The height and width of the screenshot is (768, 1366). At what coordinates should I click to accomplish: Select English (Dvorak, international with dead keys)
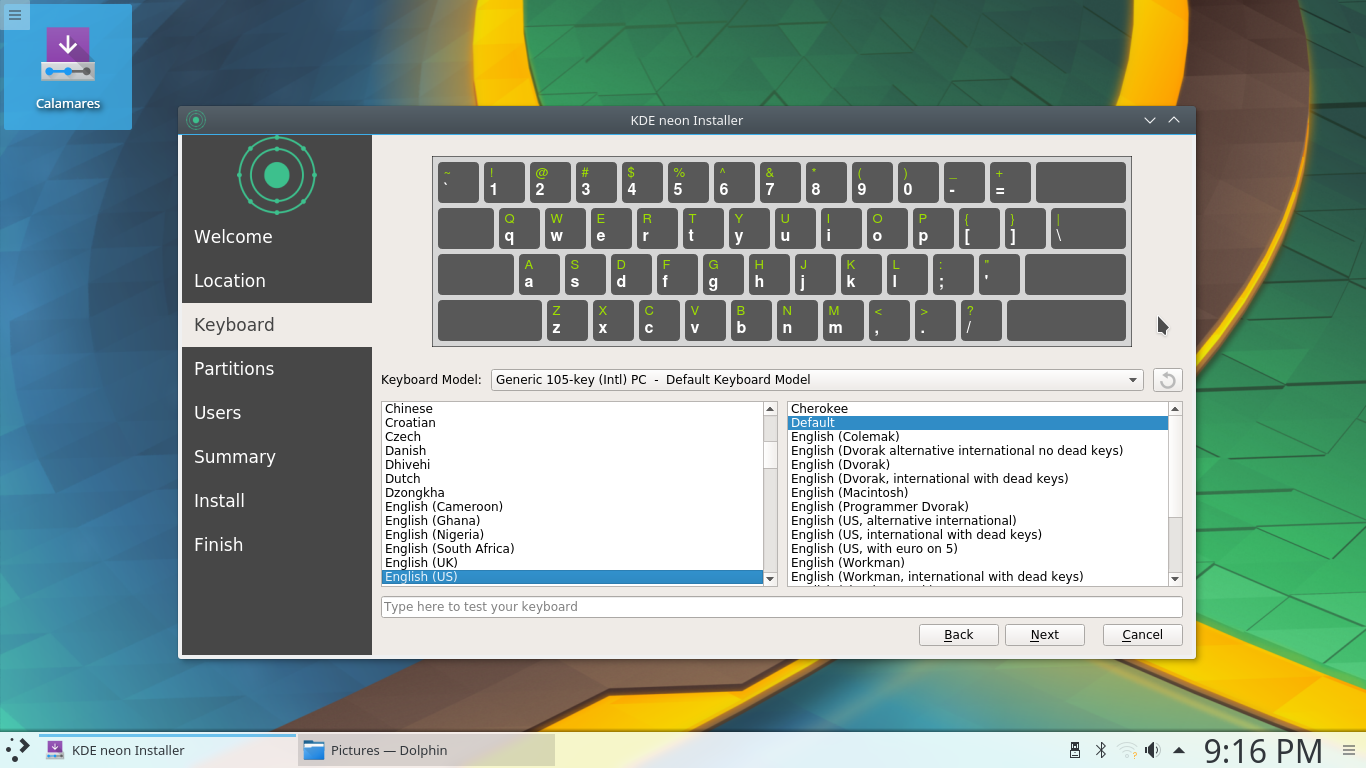[978, 479]
